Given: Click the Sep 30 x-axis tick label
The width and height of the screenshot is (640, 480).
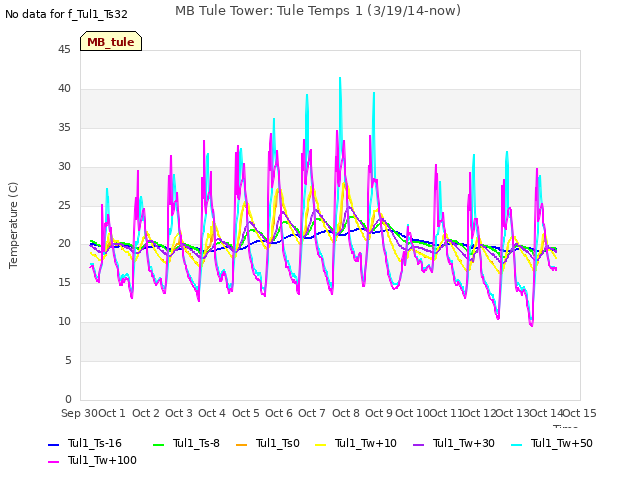Looking at the screenshot, I should pos(79,413).
